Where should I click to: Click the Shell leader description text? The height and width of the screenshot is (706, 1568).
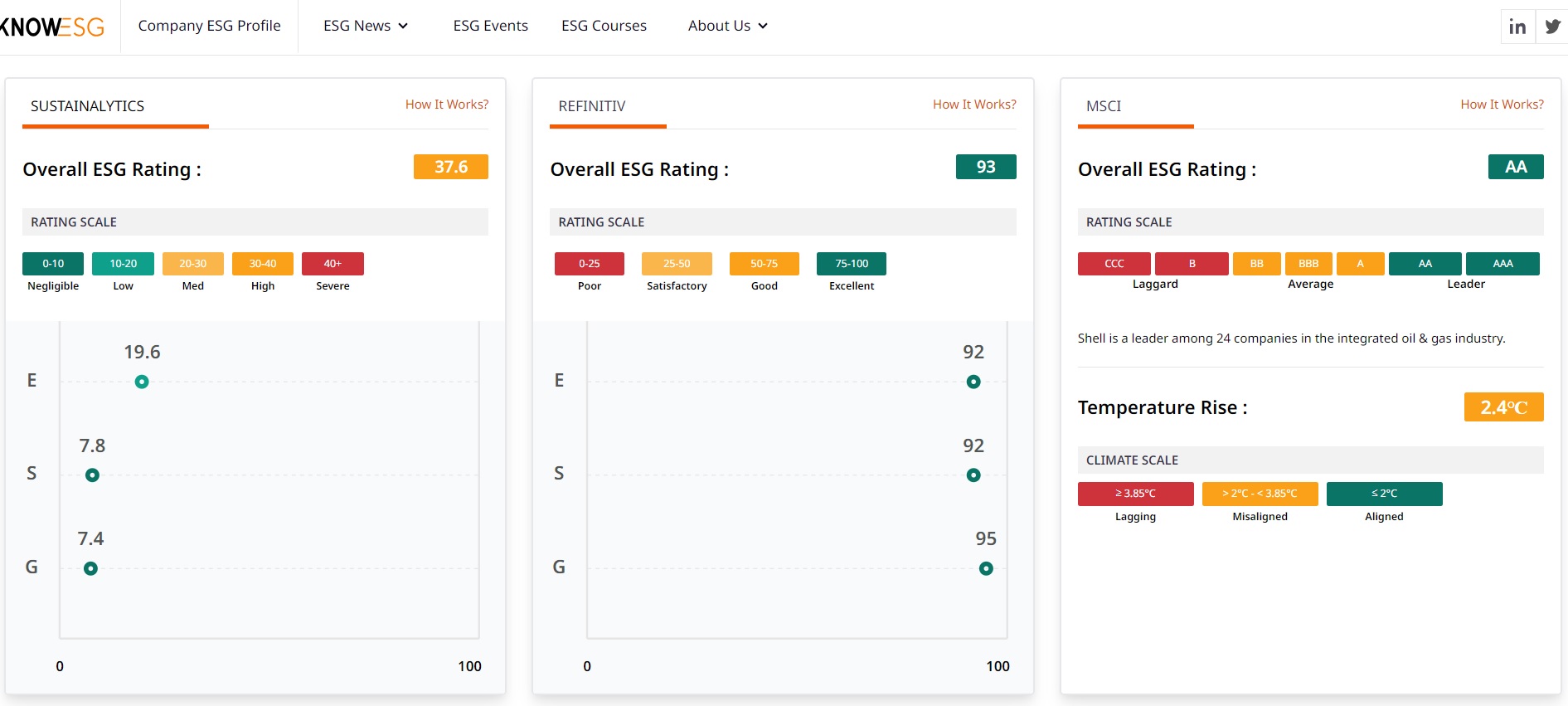[x=1291, y=338]
